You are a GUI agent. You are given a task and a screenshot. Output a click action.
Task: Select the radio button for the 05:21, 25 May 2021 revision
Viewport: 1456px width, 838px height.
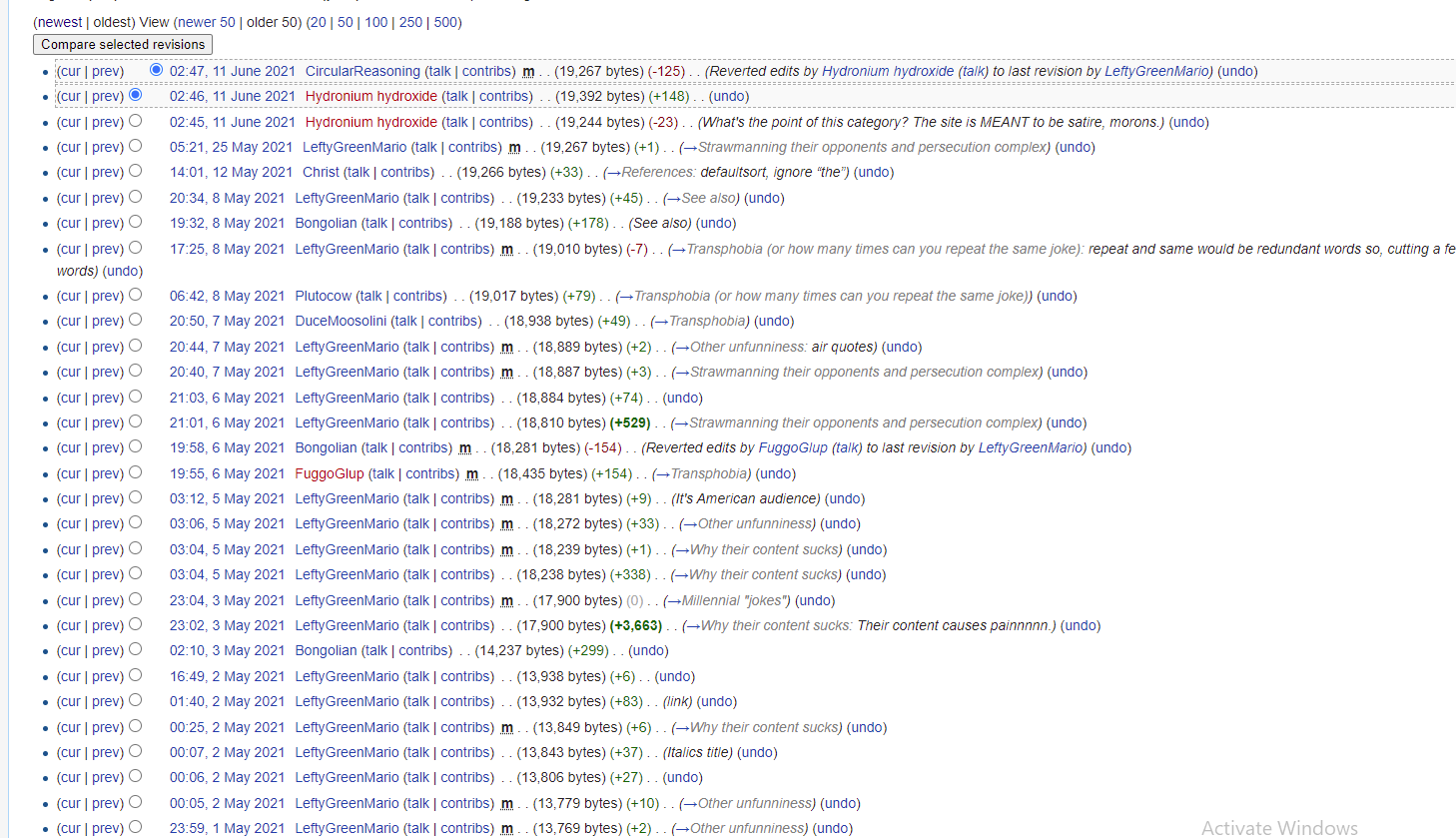point(135,146)
